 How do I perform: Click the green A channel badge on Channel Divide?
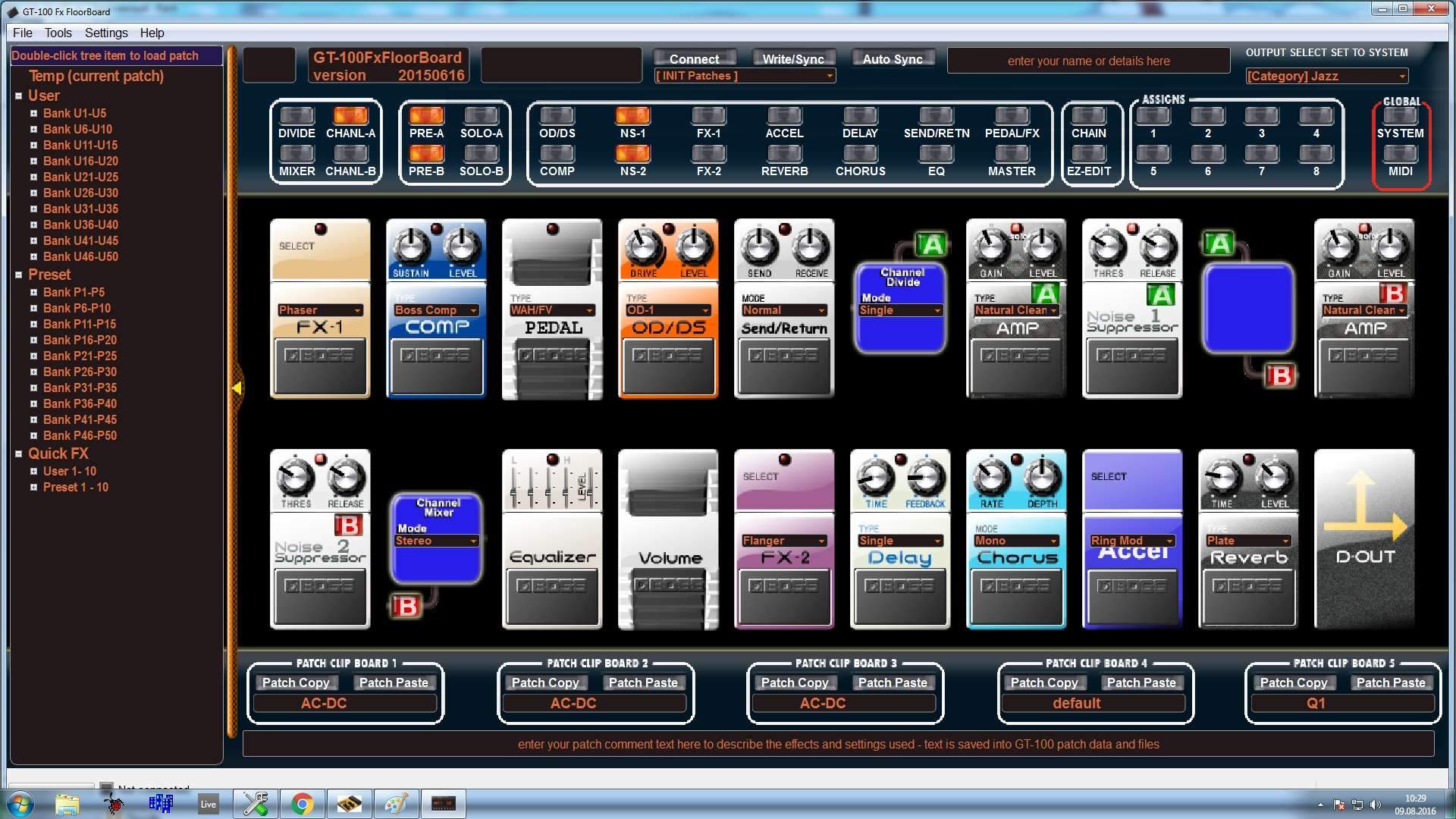coord(931,245)
